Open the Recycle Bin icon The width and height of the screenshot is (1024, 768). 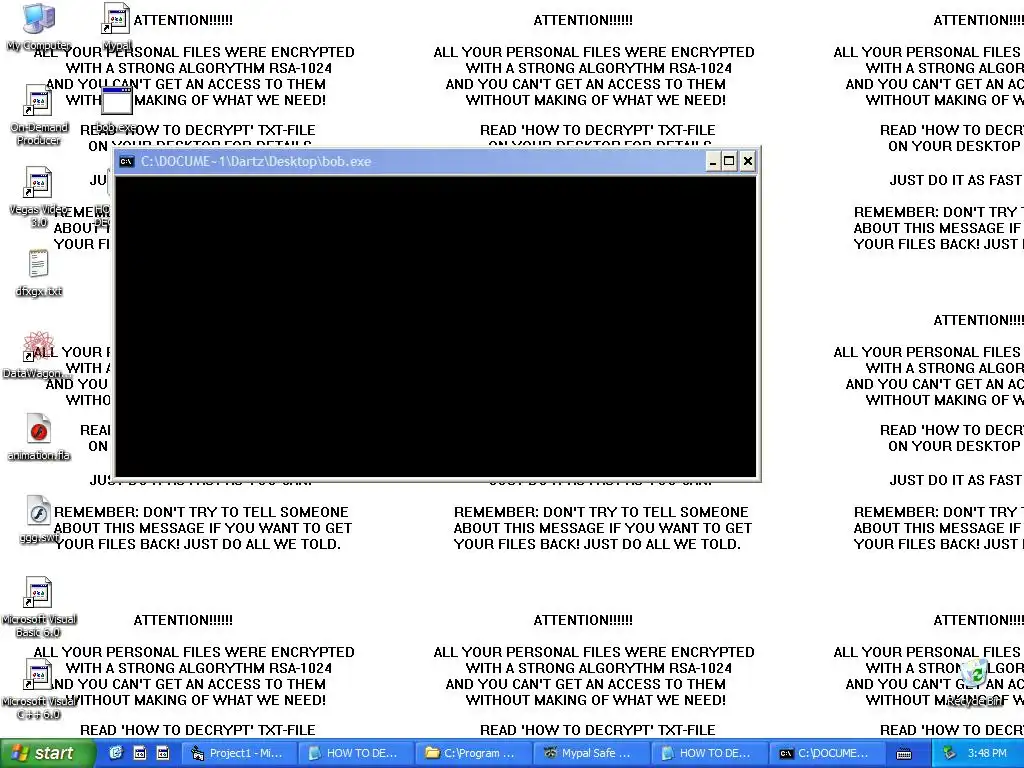pyautogui.click(x=976, y=683)
